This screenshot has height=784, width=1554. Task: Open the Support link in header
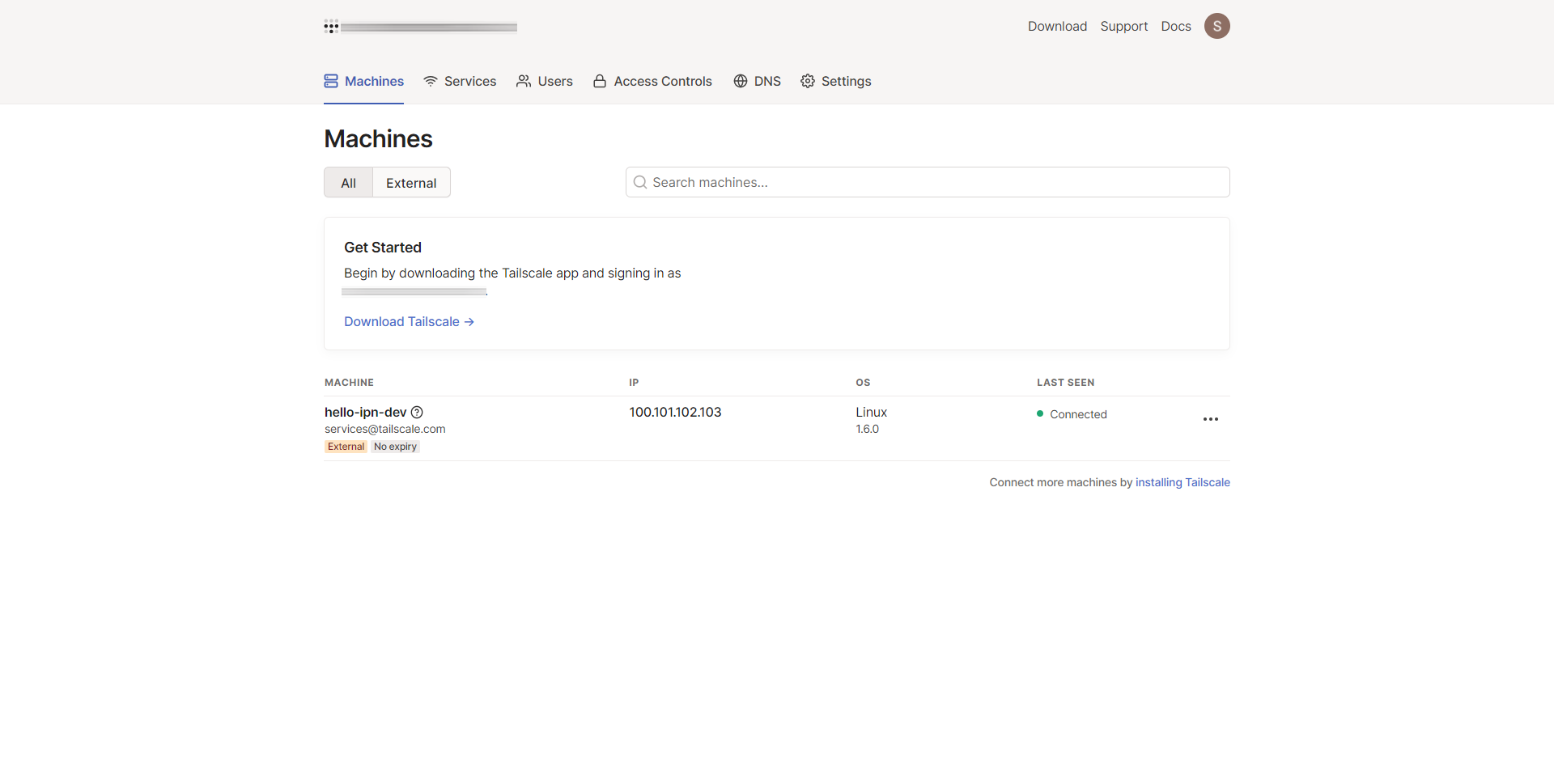(x=1123, y=26)
